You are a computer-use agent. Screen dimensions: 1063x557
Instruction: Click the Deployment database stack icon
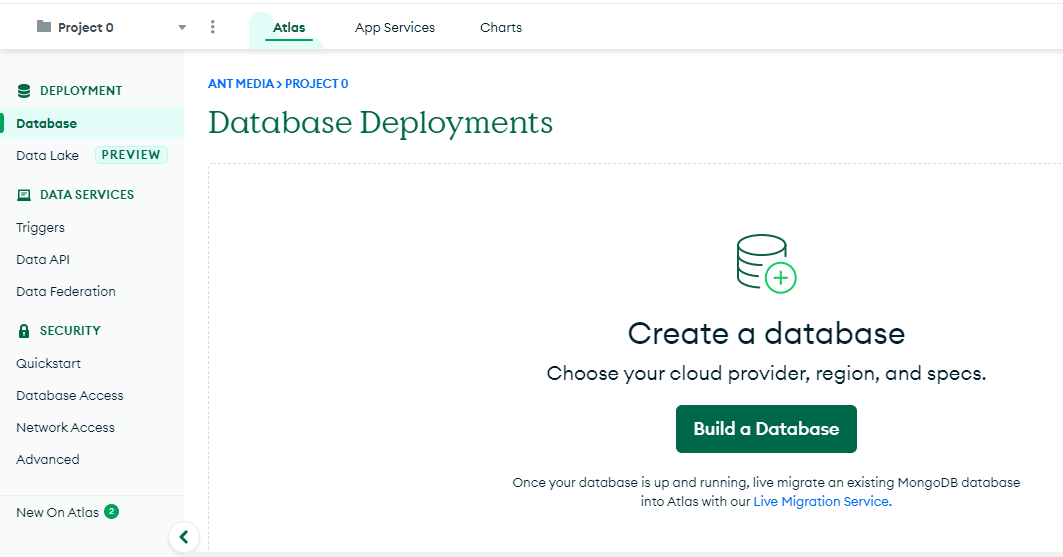coord(24,91)
